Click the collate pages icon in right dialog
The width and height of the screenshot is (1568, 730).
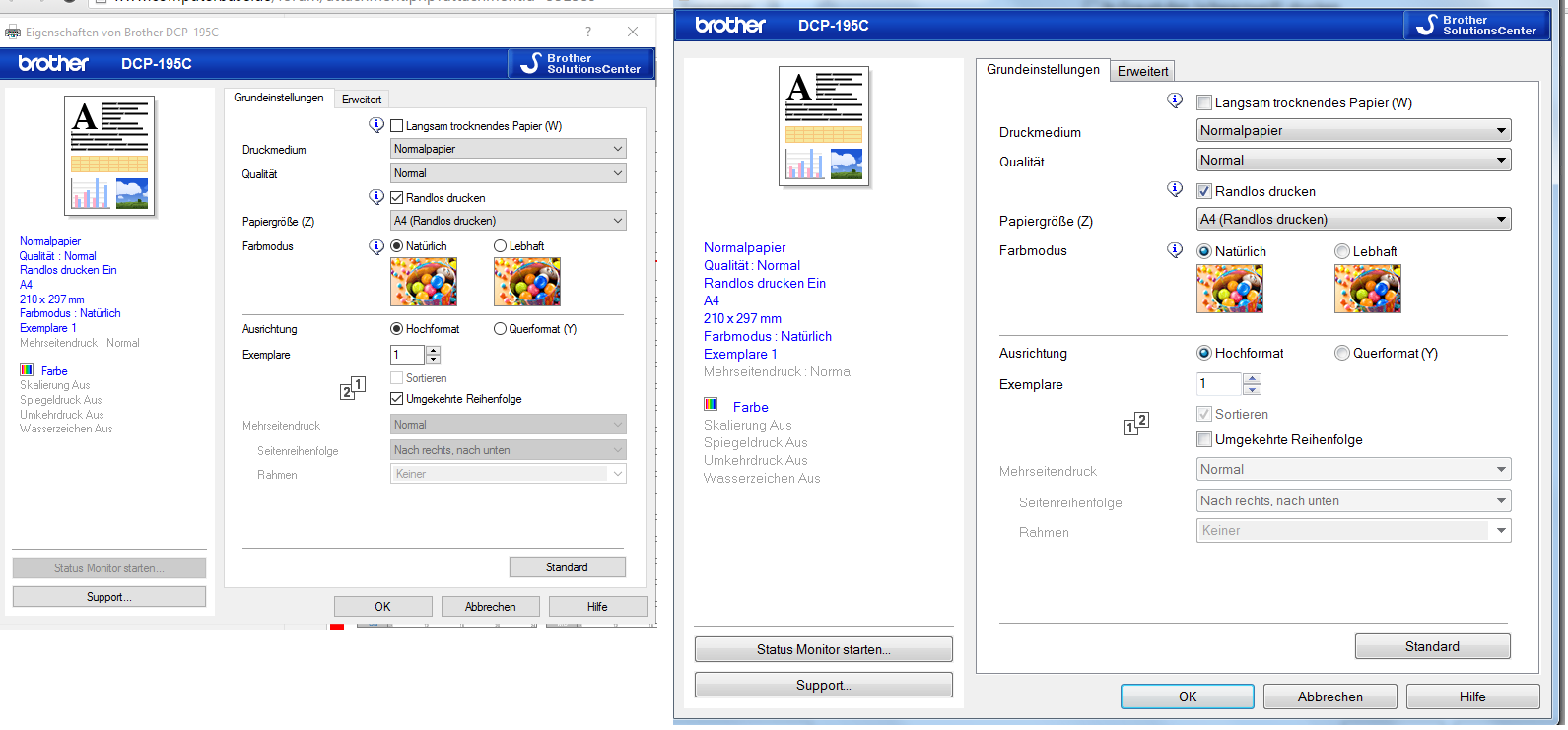click(x=1136, y=424)
